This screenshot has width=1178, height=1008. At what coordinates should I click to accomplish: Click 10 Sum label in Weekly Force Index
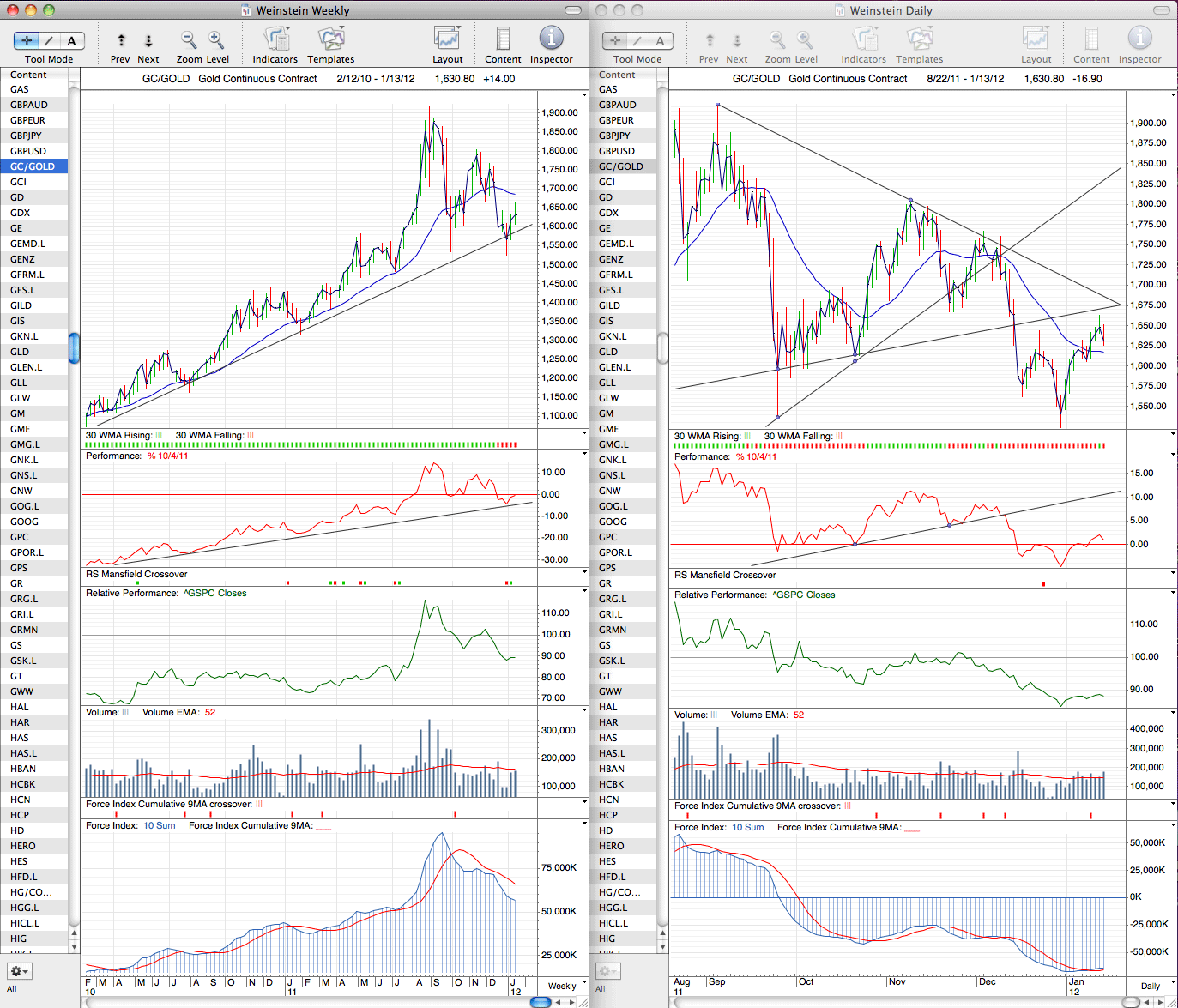click(159, 825)
